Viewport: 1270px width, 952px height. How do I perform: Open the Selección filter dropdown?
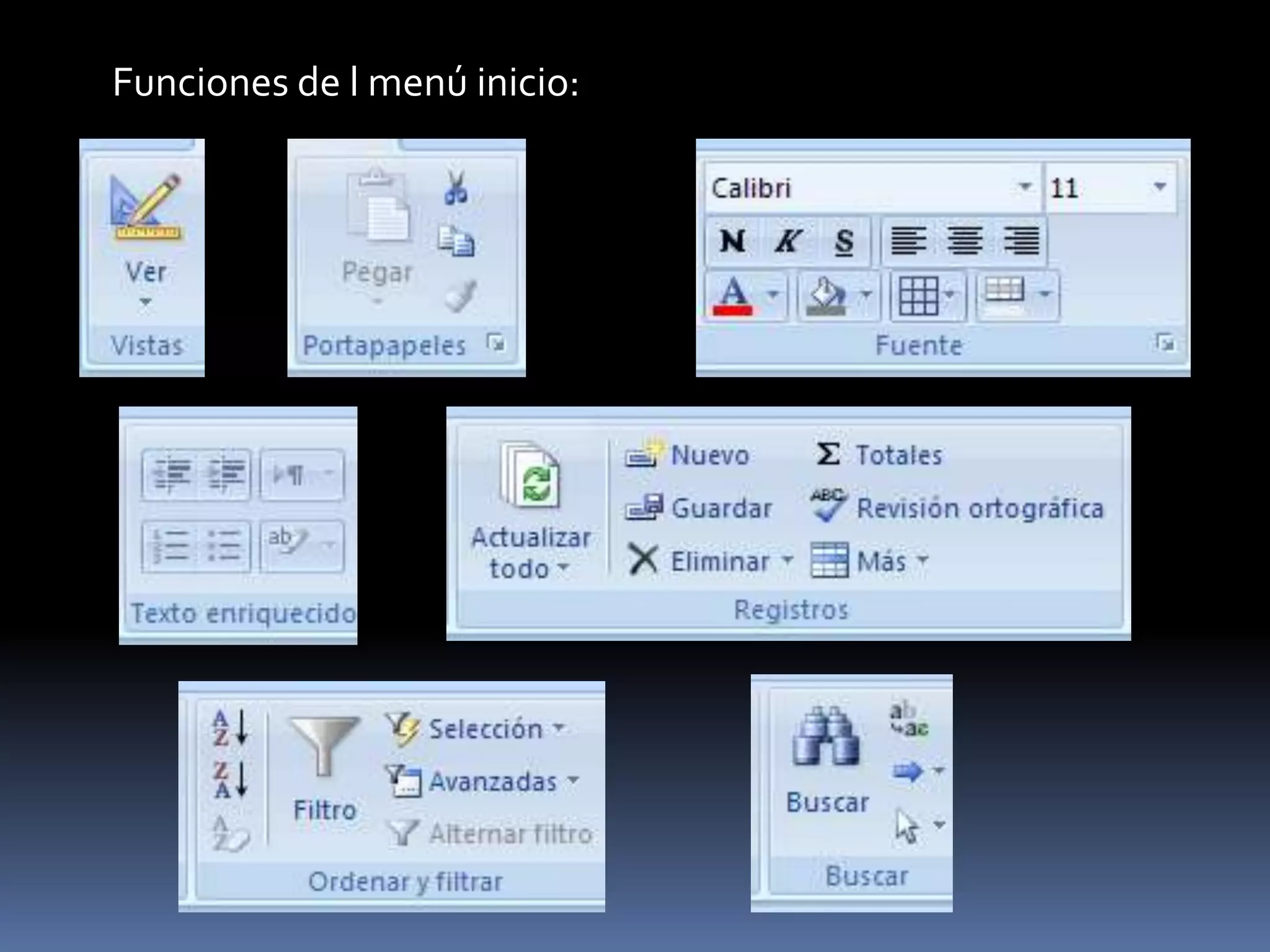pos(559,727)
